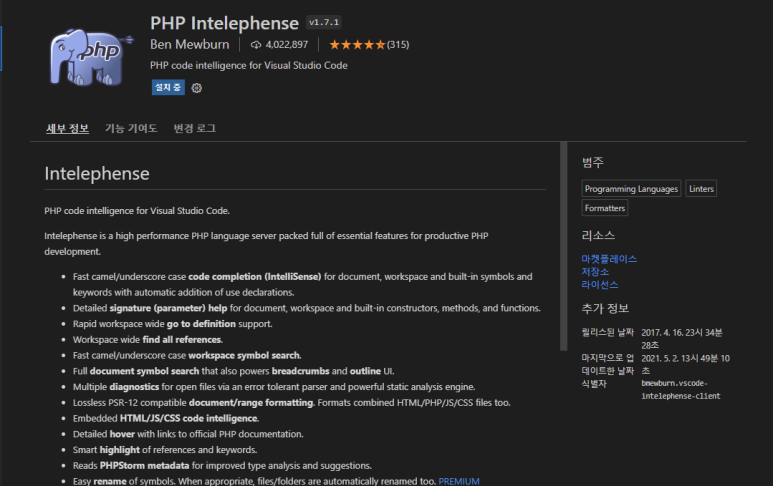Click the 'go to definition' bullet
This screenshot has height=486, width=773.
[x=173, y=324]
